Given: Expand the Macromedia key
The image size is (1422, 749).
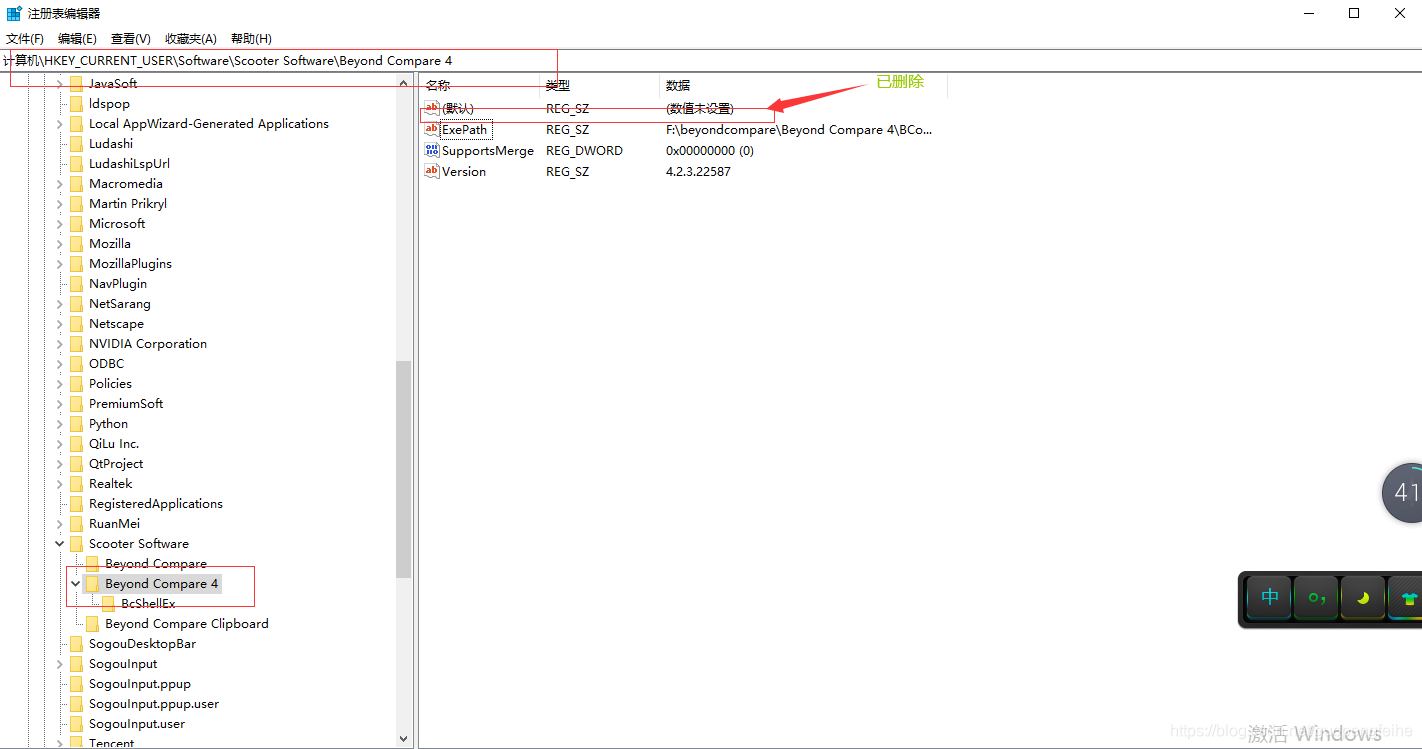Looking at the screenshot, I should (x=60, y=184).
